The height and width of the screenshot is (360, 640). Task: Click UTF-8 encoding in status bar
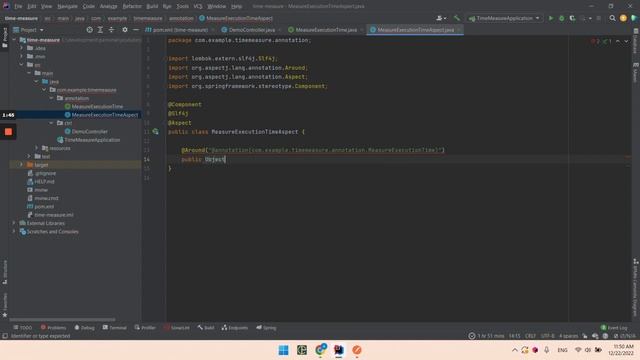[x=547, y=336]
